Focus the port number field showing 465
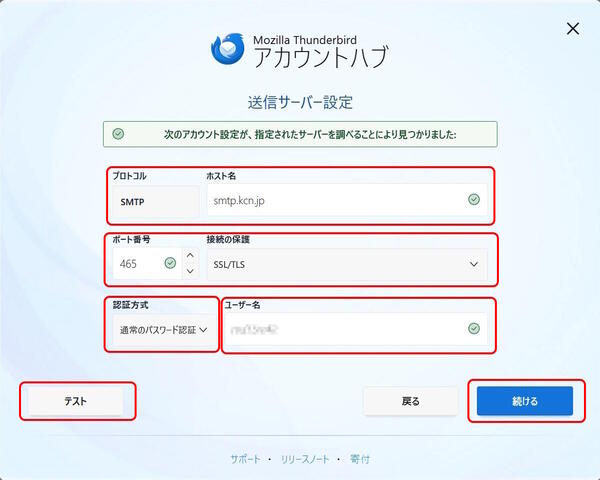 coord(147,263)
